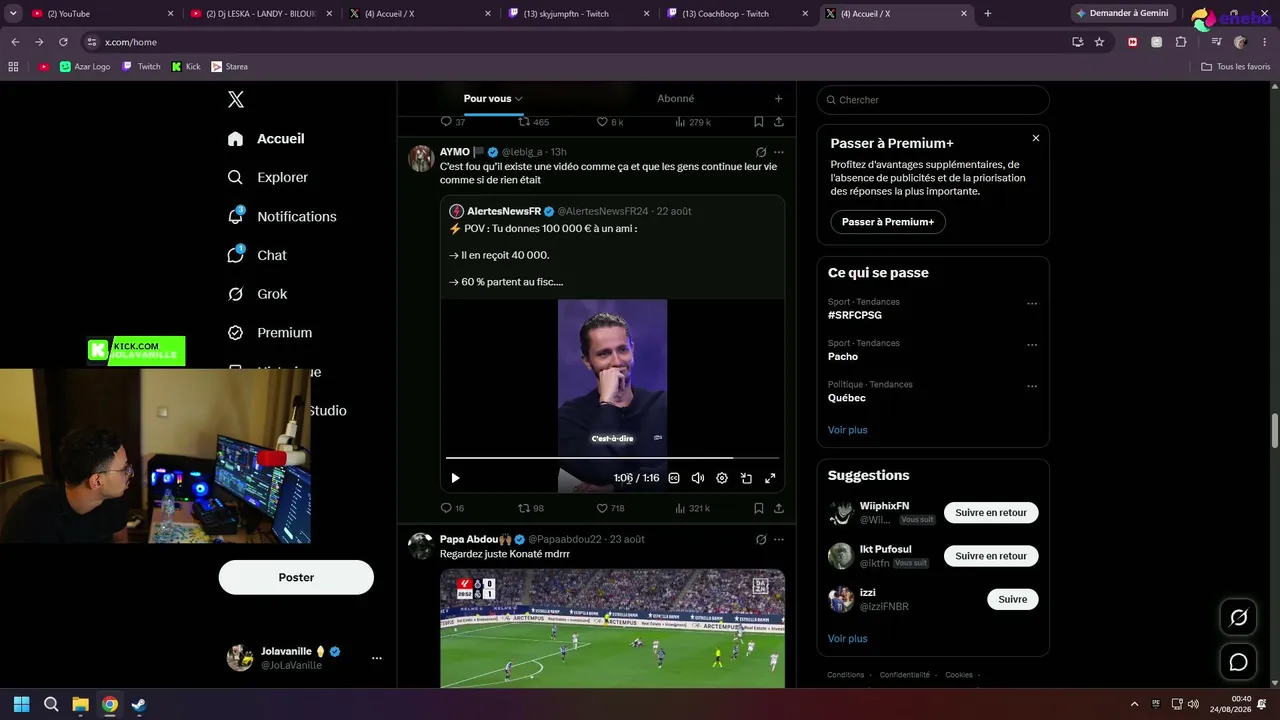Add a new timeline tab with plus
This screenshot has height=720, width=1280.
click(779, 99)
